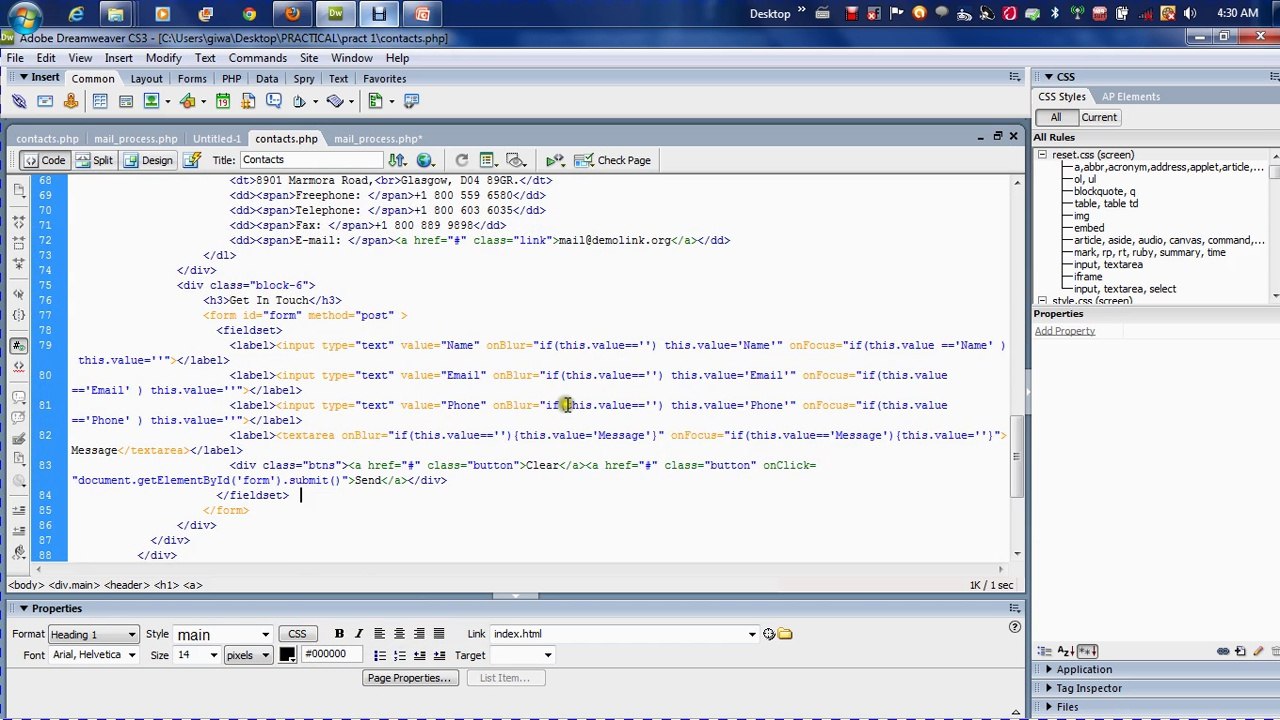Image resolution: width=1280 pixels, height=720 pixels.
Task: Click the Title input field
Action: [x=310, y=160]
